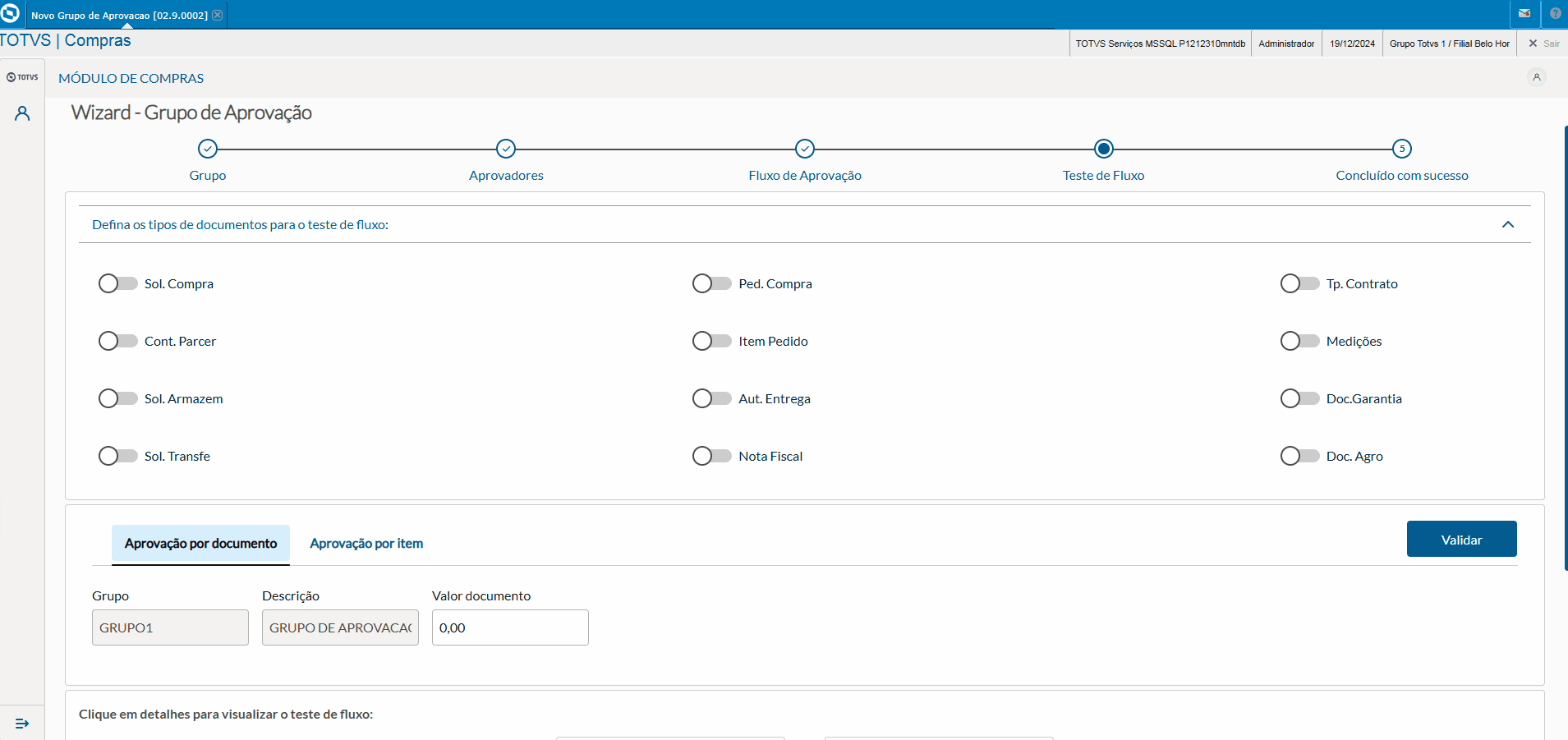Viewport: 1568px width, 740px height.
Task: Enable the Item Pedido switch
Action: (x=712, y=341)
